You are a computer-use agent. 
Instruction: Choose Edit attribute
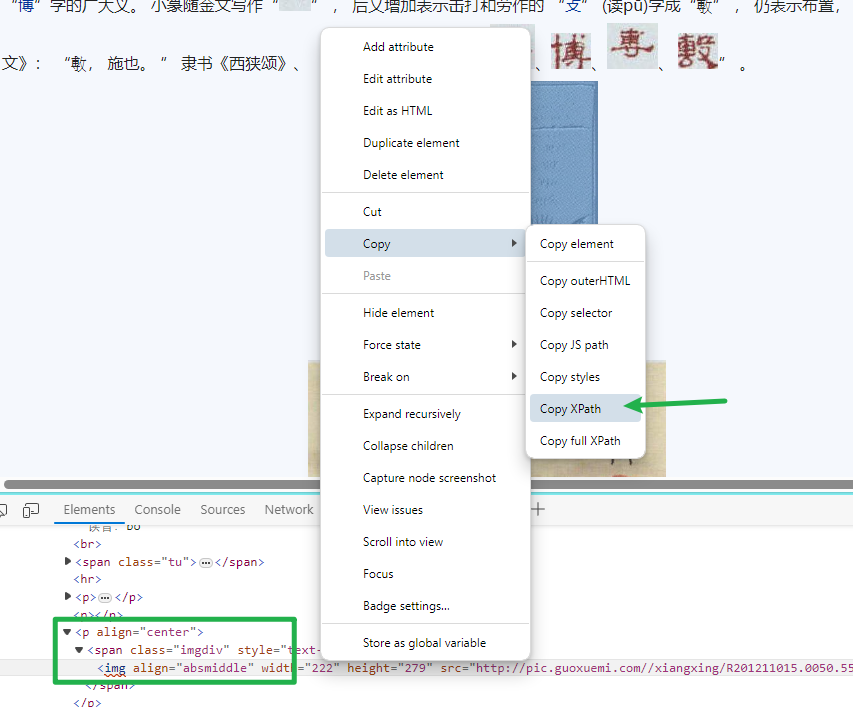[425, 79]
